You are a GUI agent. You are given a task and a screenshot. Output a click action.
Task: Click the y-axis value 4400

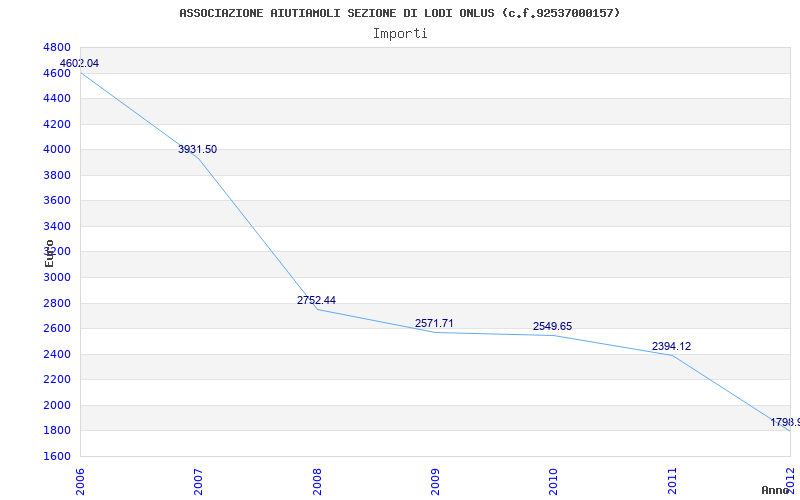57,98
